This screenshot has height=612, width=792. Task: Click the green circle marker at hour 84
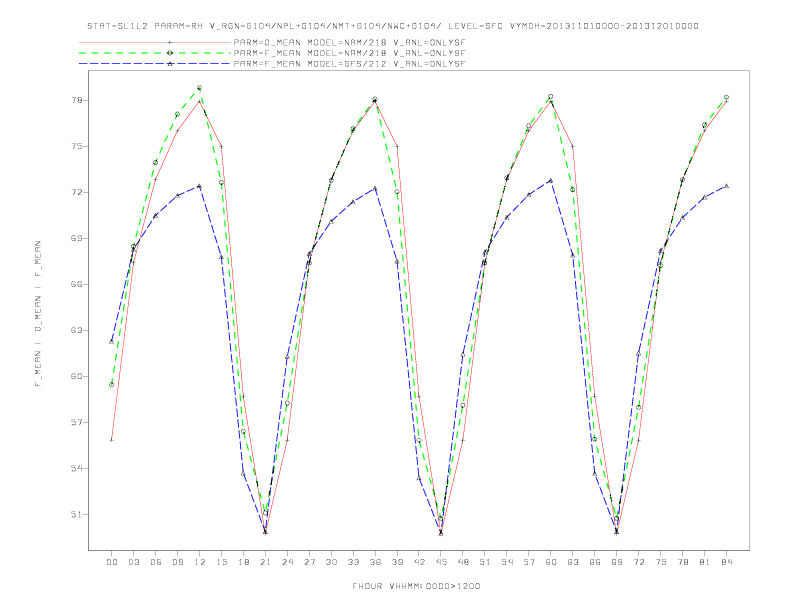pos(727,97)
